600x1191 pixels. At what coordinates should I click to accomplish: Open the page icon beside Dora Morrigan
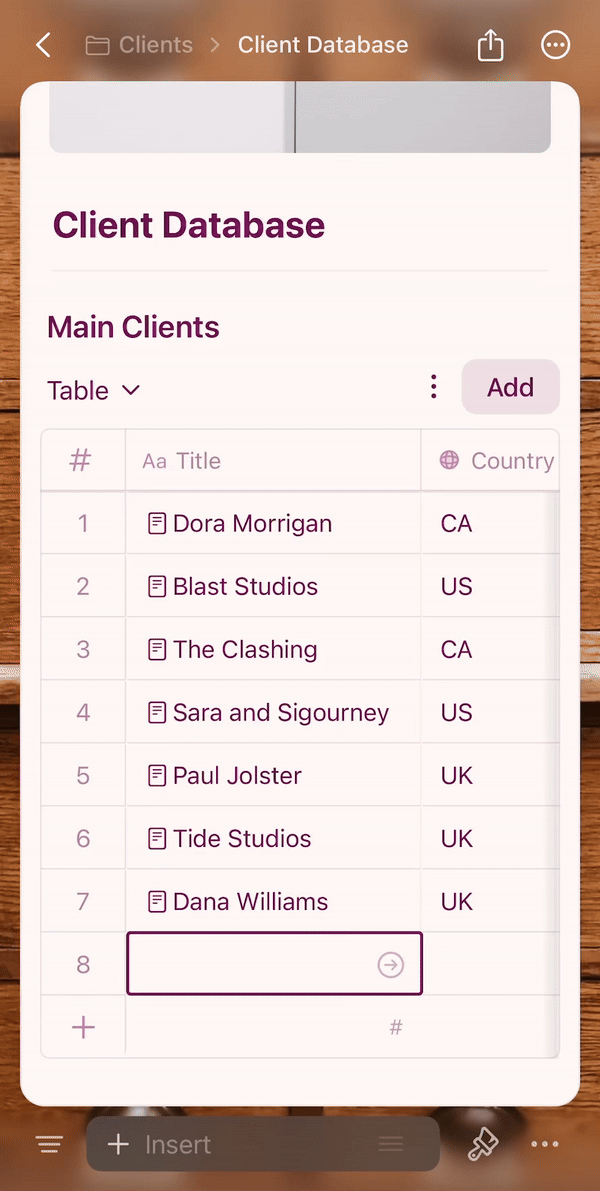[158, 523]
